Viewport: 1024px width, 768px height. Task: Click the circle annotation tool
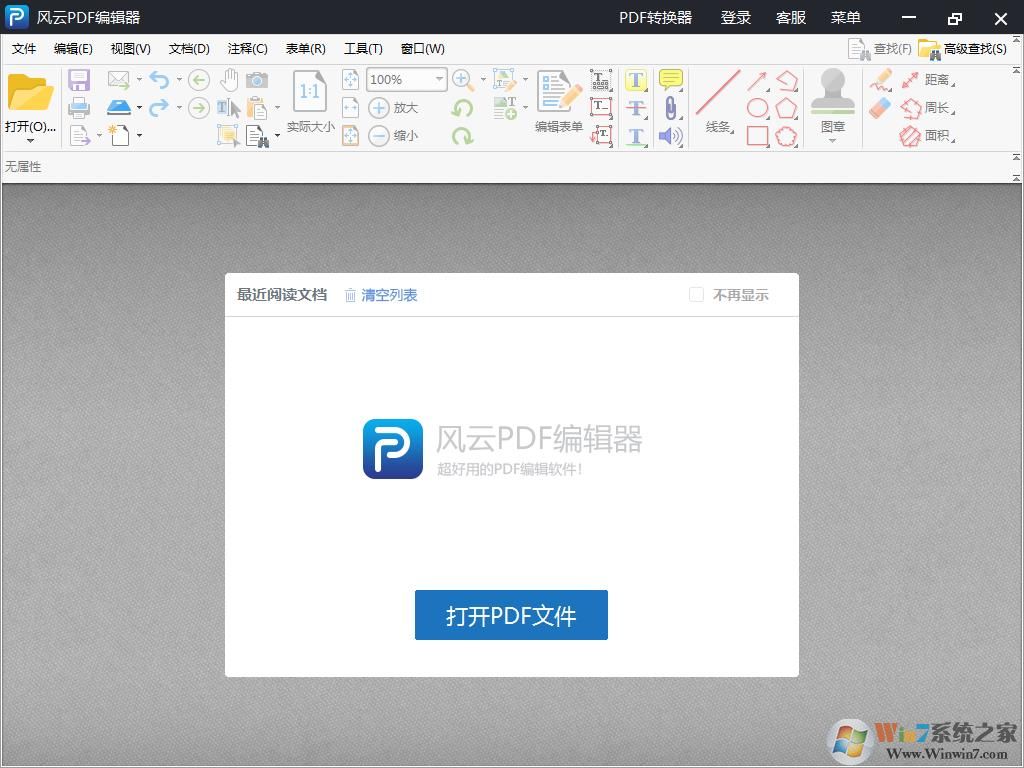(757, 107)
